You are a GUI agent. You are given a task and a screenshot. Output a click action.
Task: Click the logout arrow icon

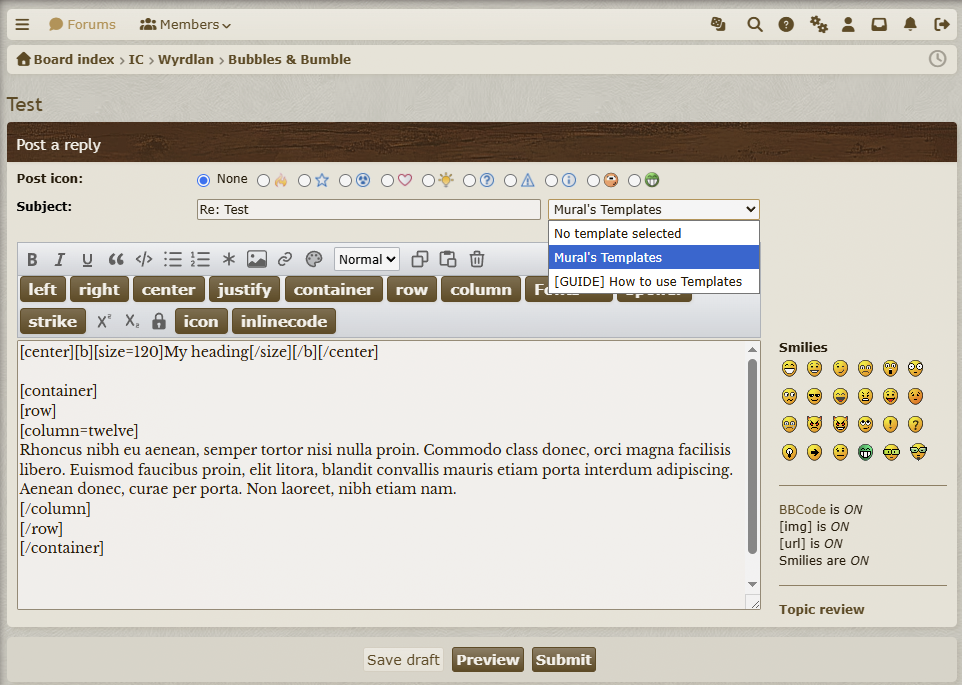click(941, 25)
